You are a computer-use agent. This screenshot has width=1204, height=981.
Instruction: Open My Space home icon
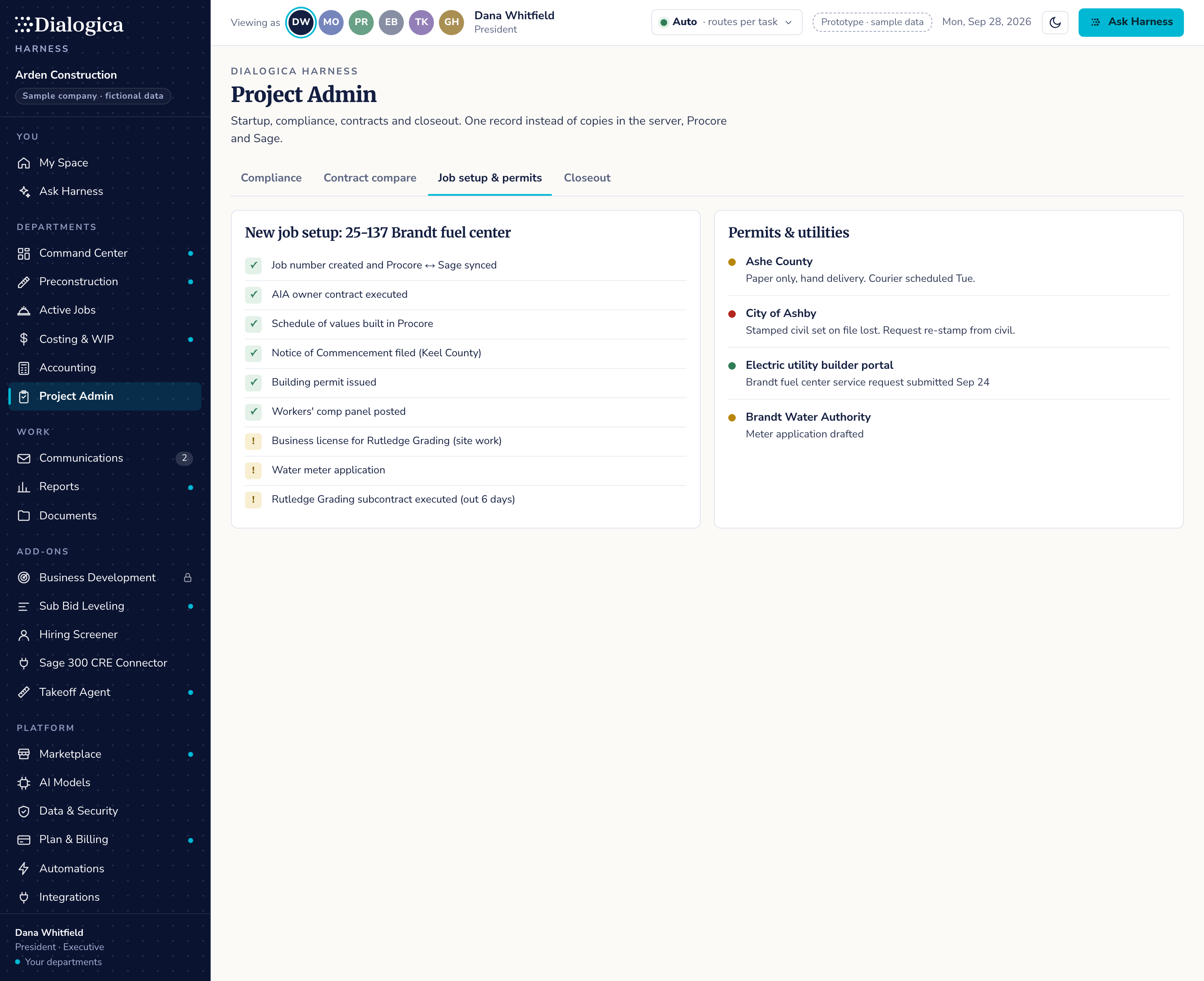click(x=24, y=163)
